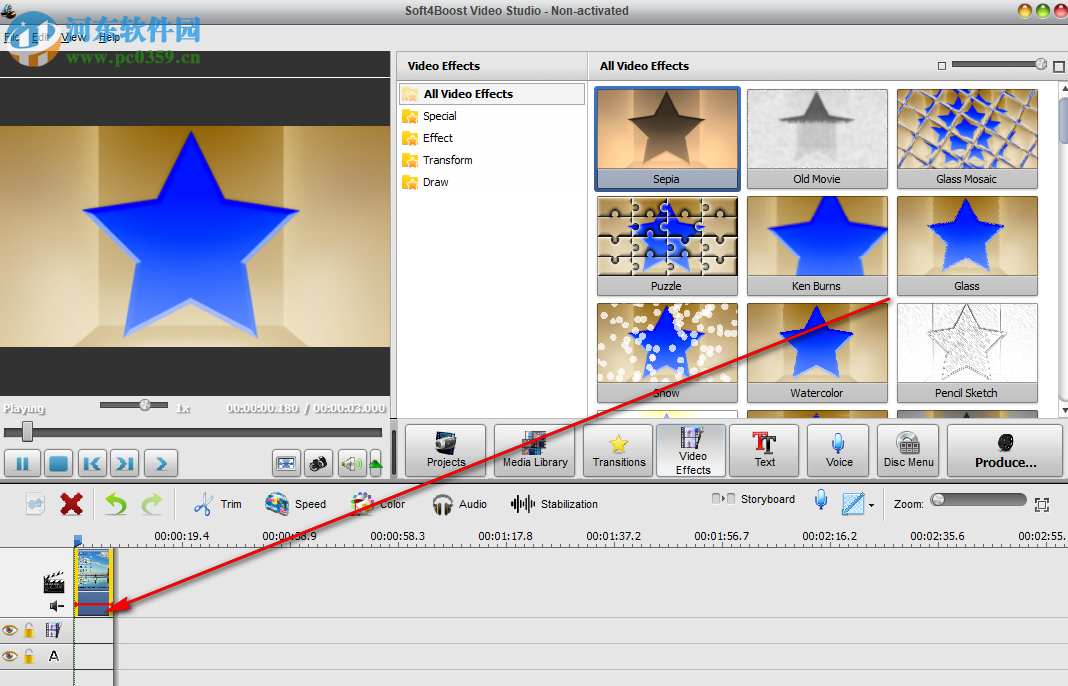The image size is (1068, 686).
Task: Choose the Ken Burns effect
Action: 817,246
